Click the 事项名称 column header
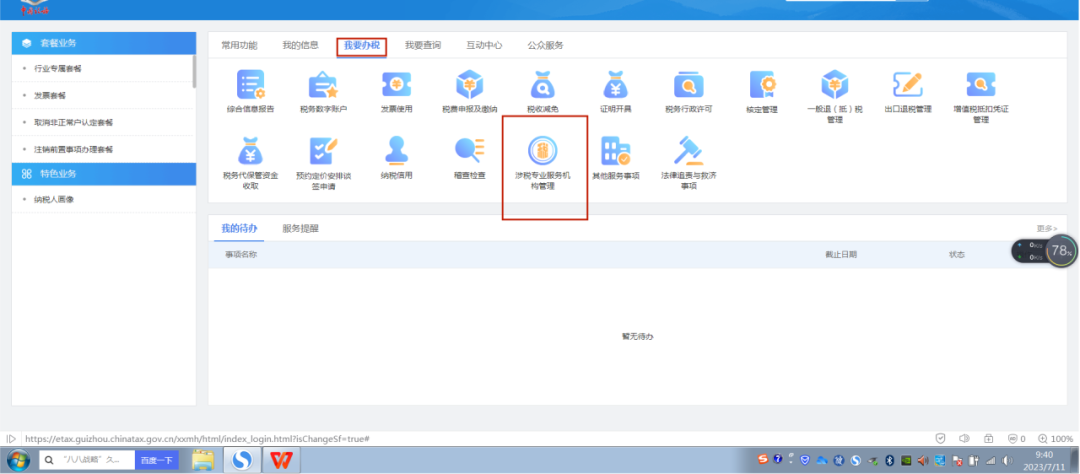Image resolution: width=1080 pixels, height=474 pixels. (x=241, y=254)
